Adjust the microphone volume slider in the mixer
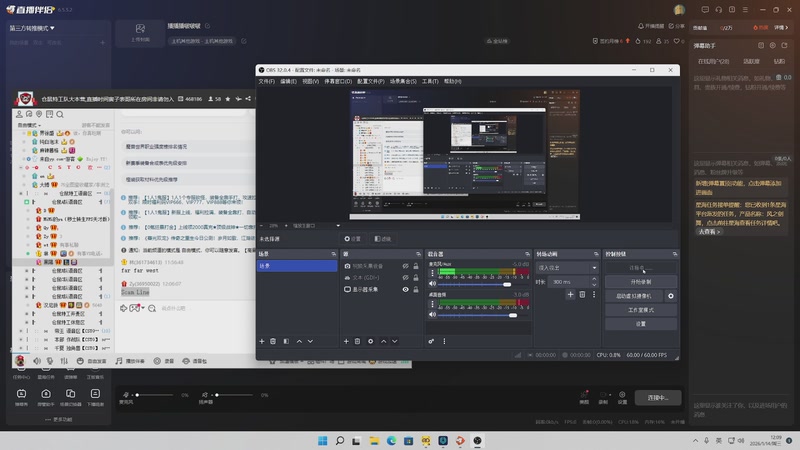 (507, 285)
